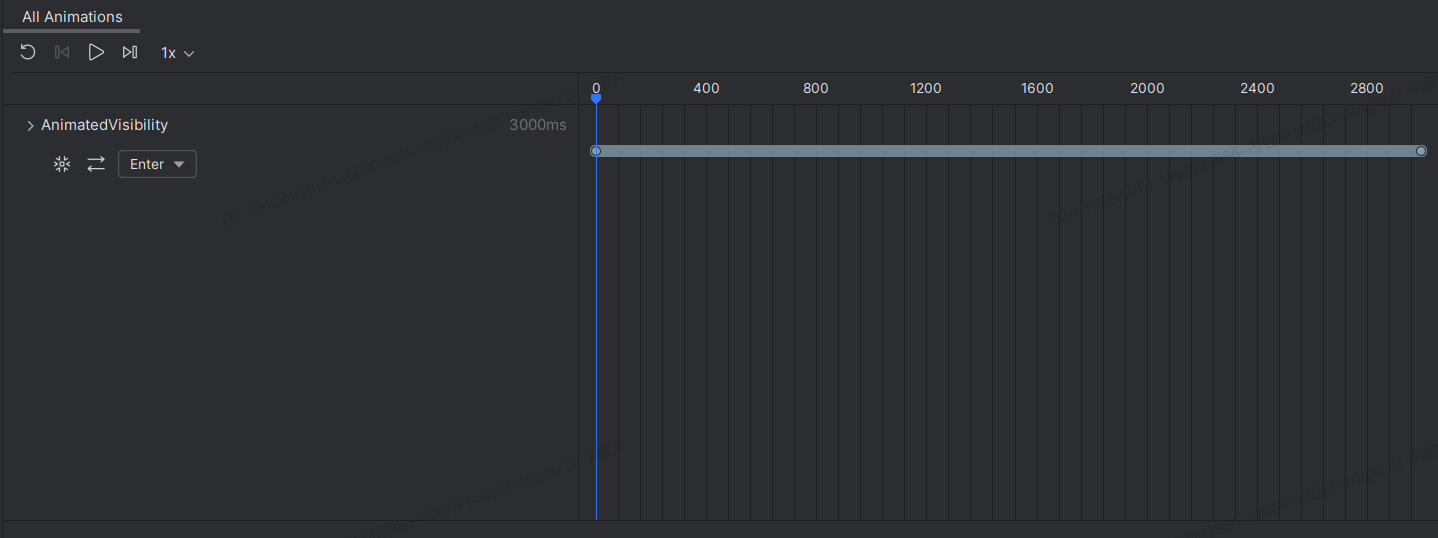
Task: Jump to the animation end
Action: click(130, 52)
